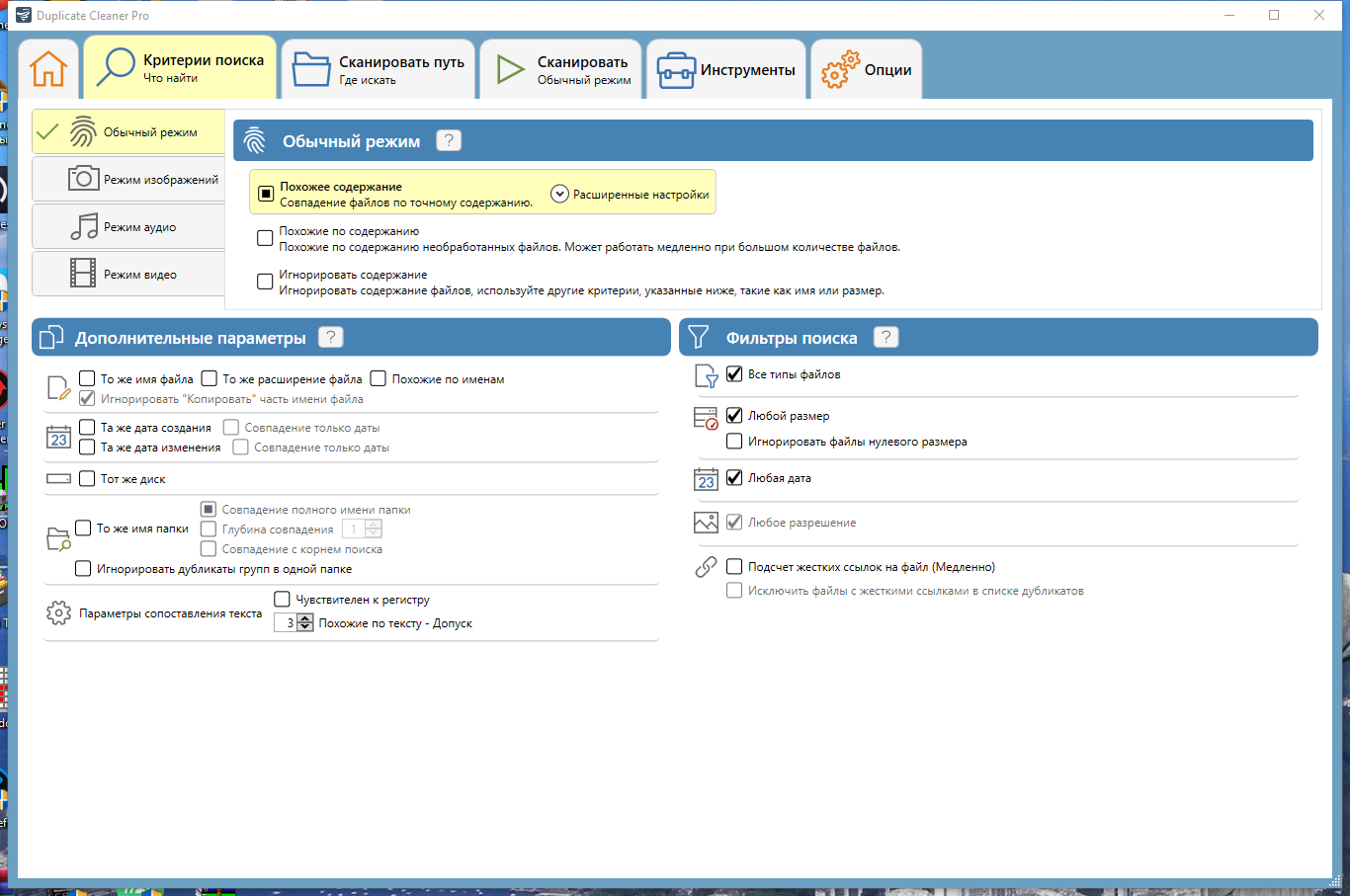
Task: Open Опции tab
Action: 867,69
